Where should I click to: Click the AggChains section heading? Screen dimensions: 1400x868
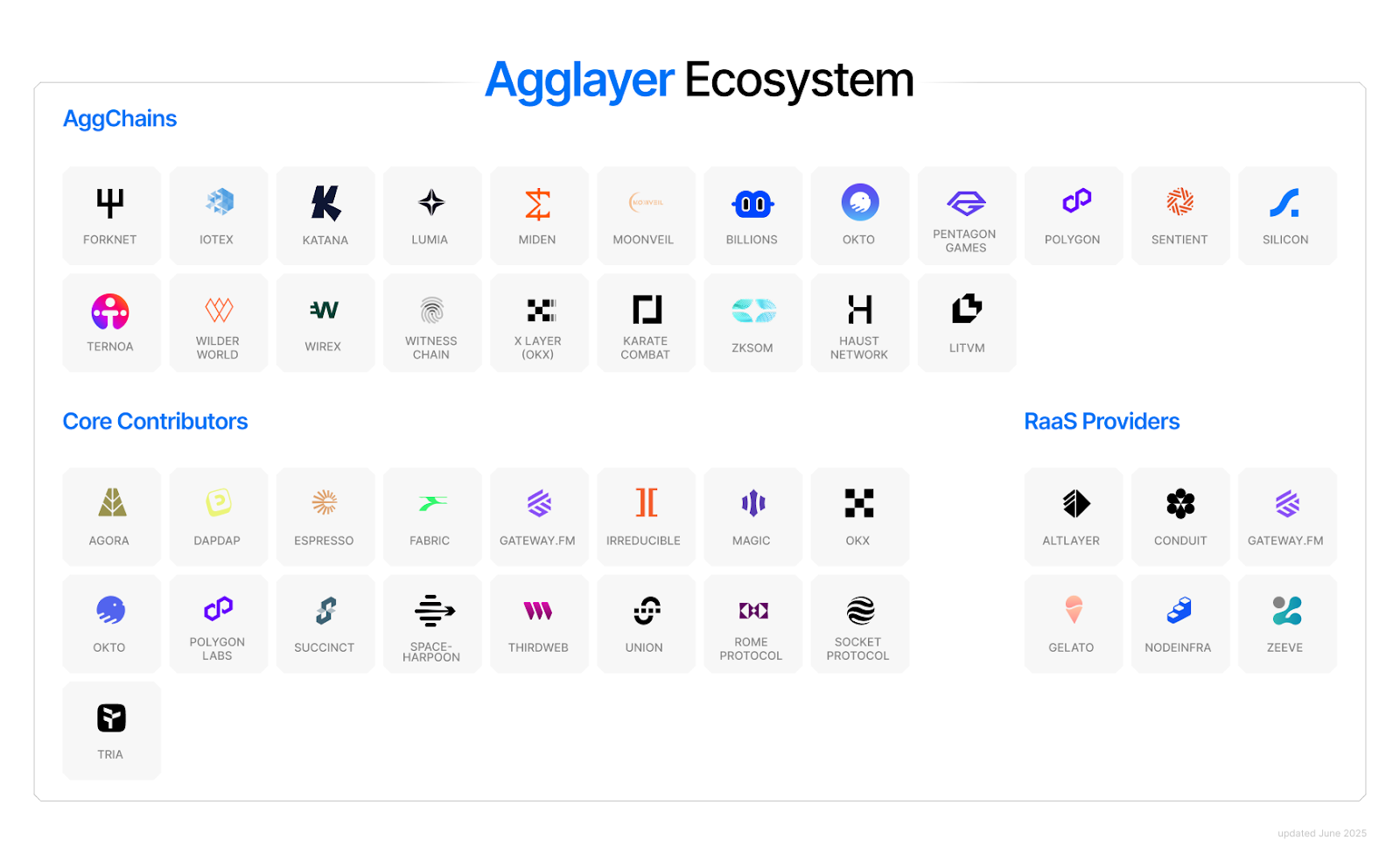tap(120, 119)
